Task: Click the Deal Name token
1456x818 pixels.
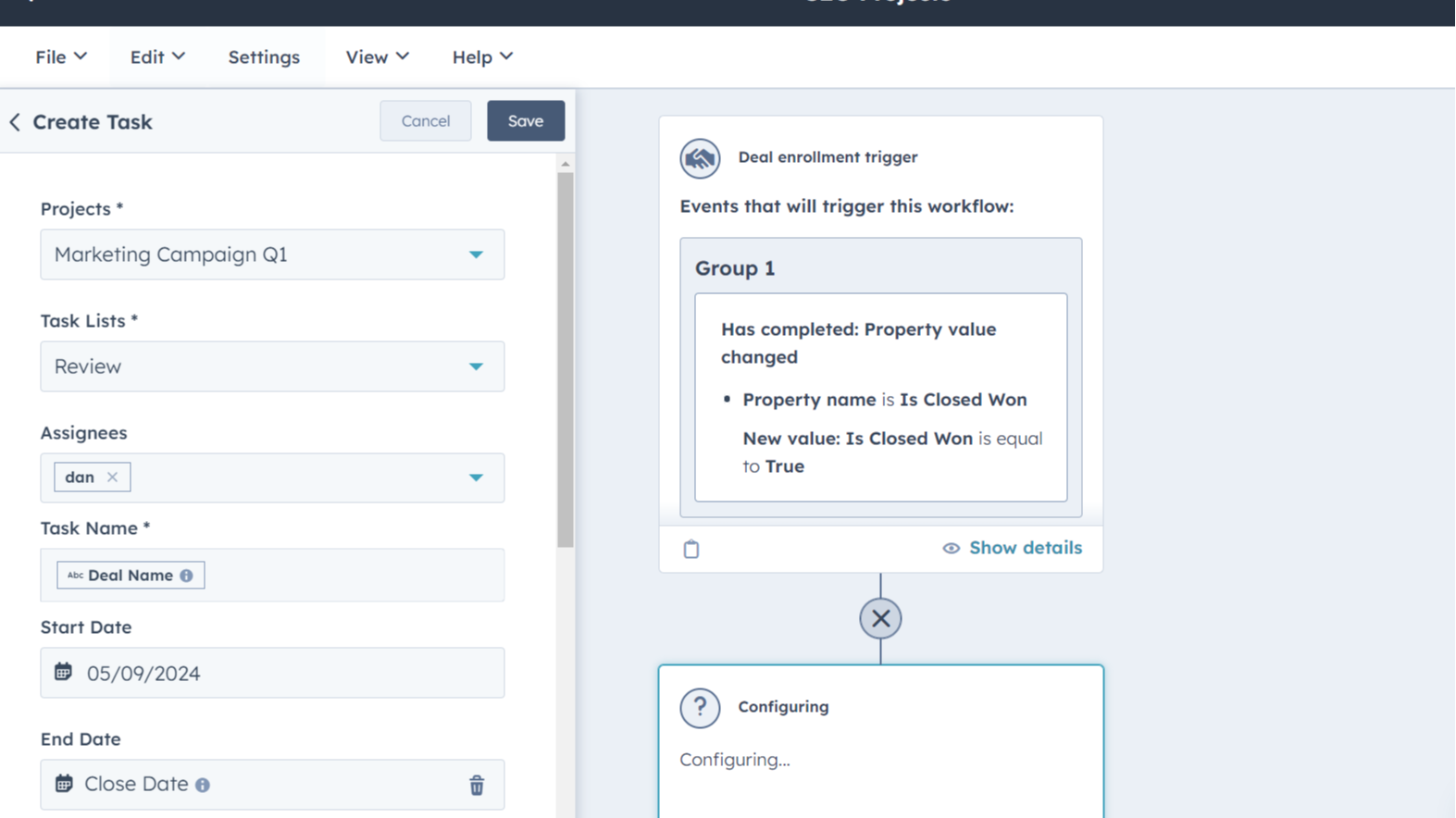Action: tap(131, 576)
